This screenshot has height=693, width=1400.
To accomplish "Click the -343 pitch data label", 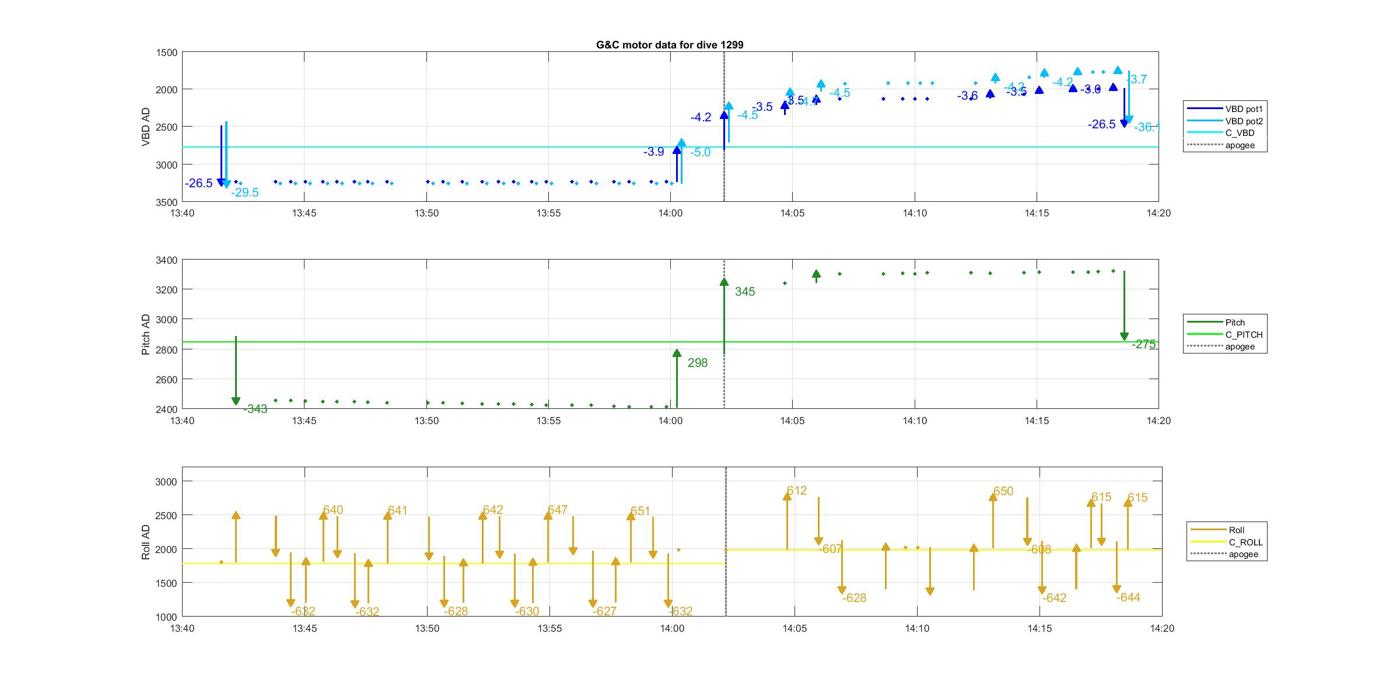I will coord(255,409).
